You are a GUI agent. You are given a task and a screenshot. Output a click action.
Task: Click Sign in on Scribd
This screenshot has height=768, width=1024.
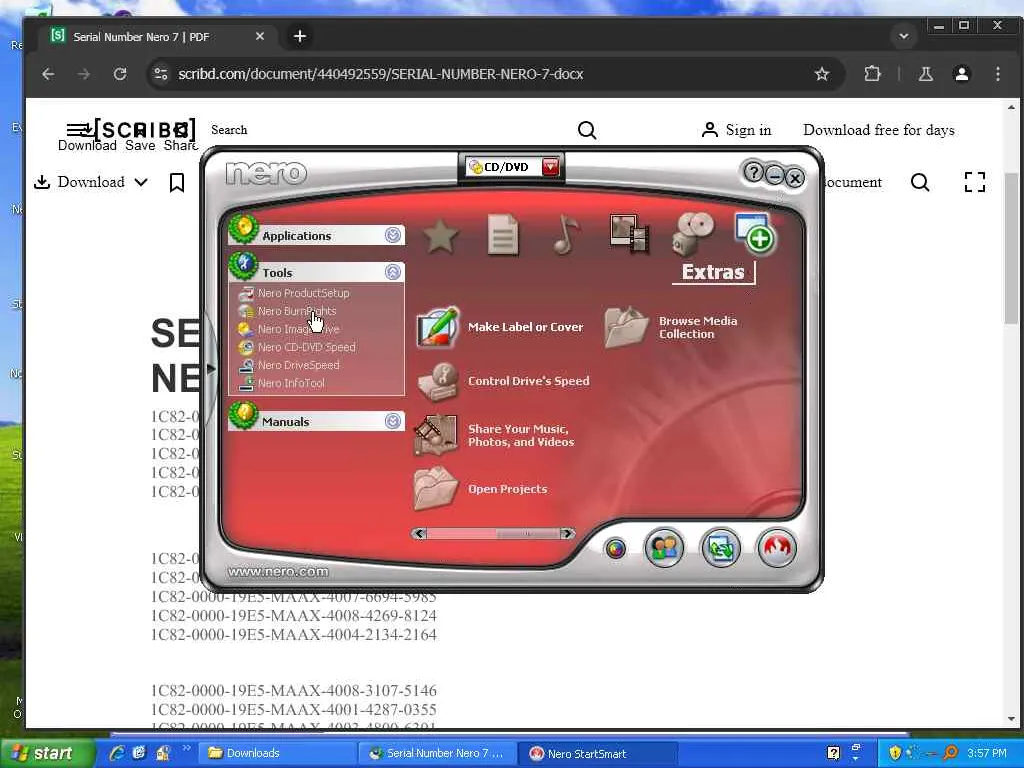[736, 130]
